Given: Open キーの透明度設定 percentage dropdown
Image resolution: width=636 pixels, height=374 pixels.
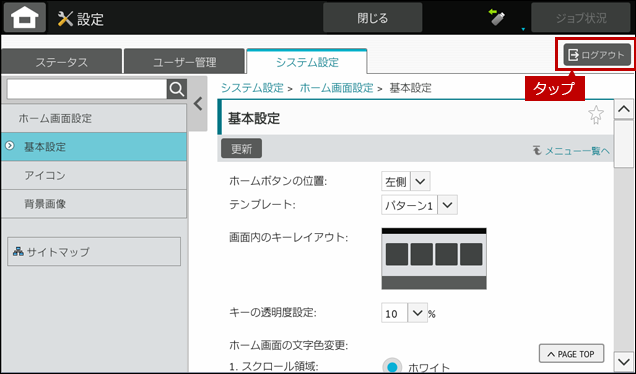Looking at the screenshot, I should [404, 313].
